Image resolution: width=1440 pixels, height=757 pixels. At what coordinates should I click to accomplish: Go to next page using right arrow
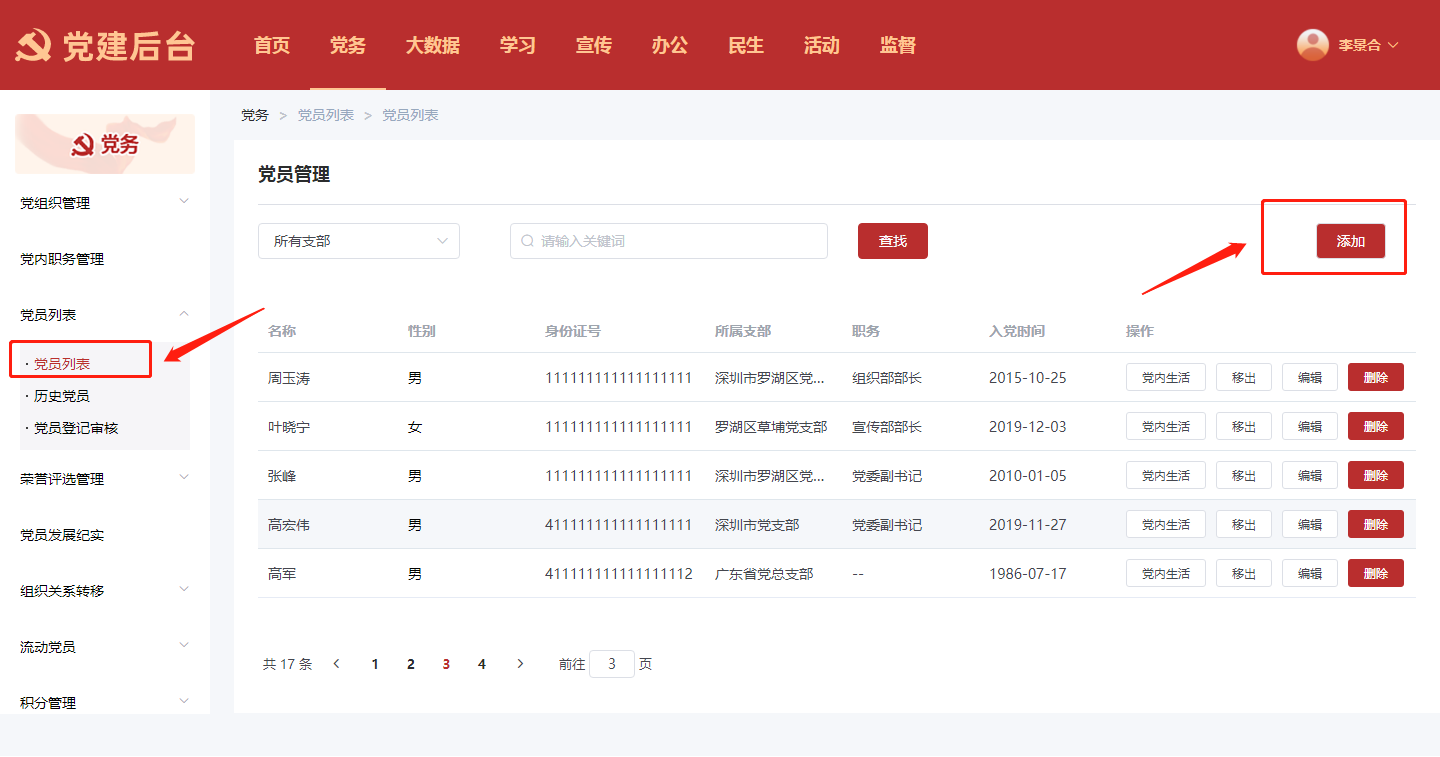(520, 664)
